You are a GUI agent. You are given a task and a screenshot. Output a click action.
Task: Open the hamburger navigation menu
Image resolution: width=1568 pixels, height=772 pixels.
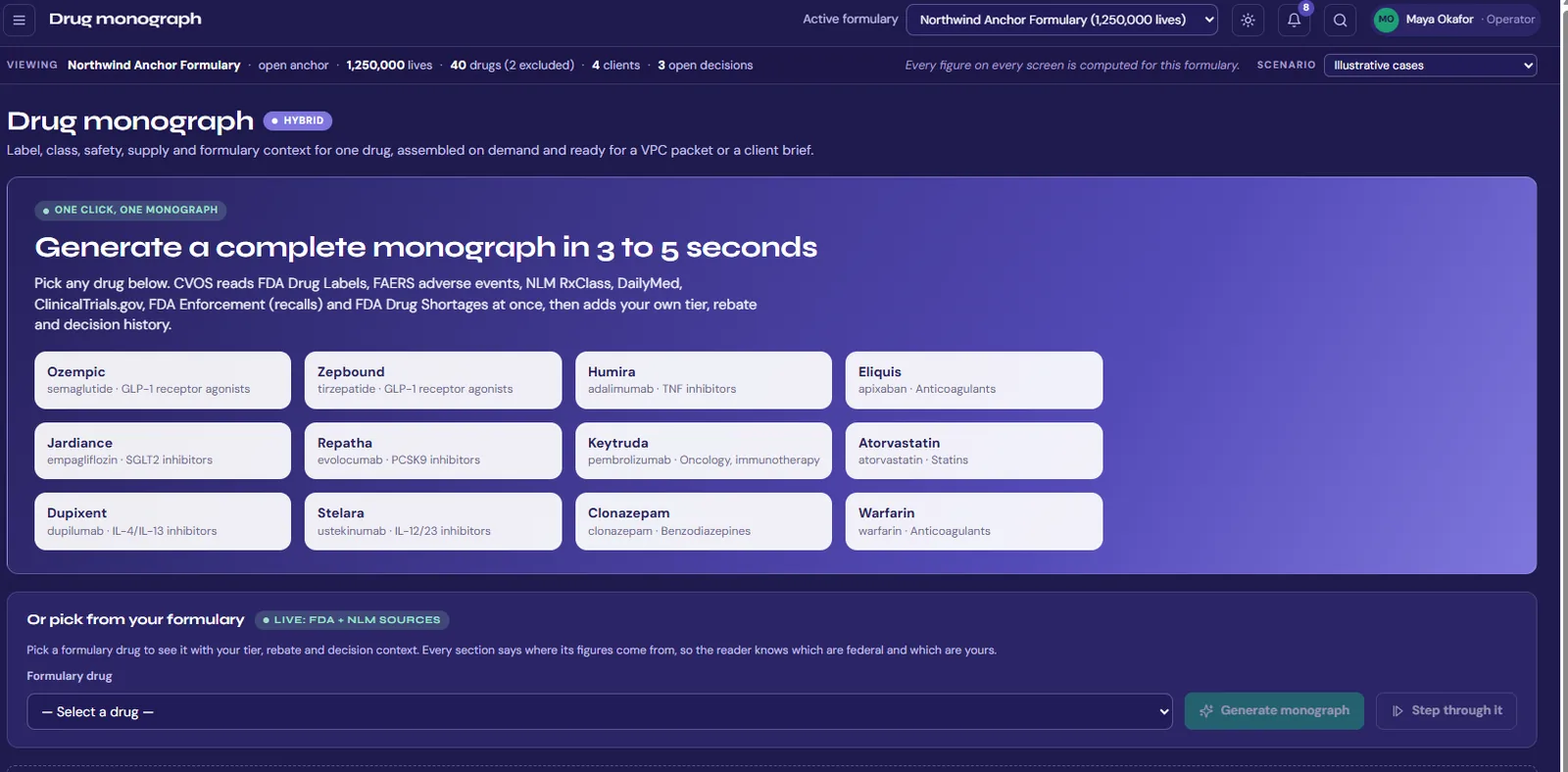click(x=19, y=20)
